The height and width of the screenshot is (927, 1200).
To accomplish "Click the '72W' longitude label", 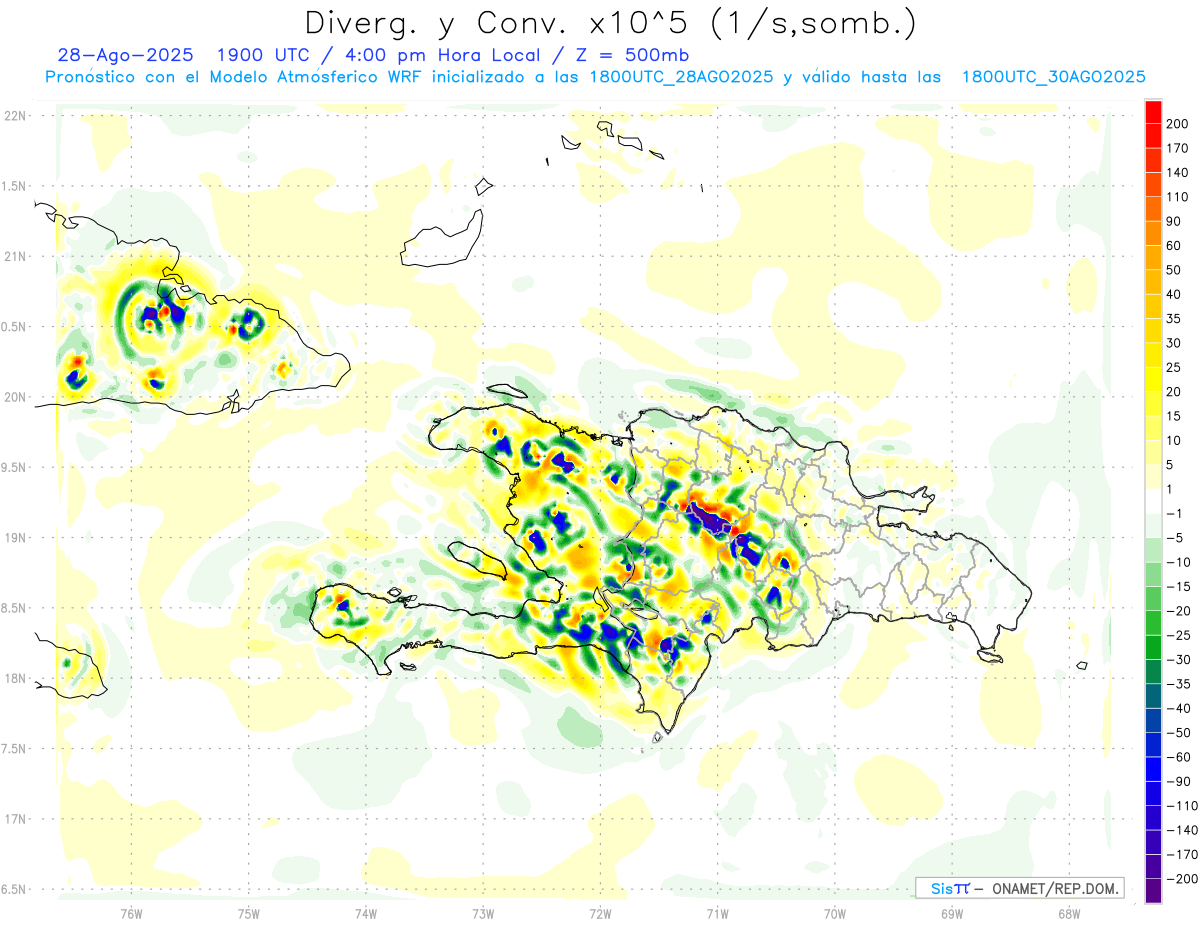I will 600,914.
